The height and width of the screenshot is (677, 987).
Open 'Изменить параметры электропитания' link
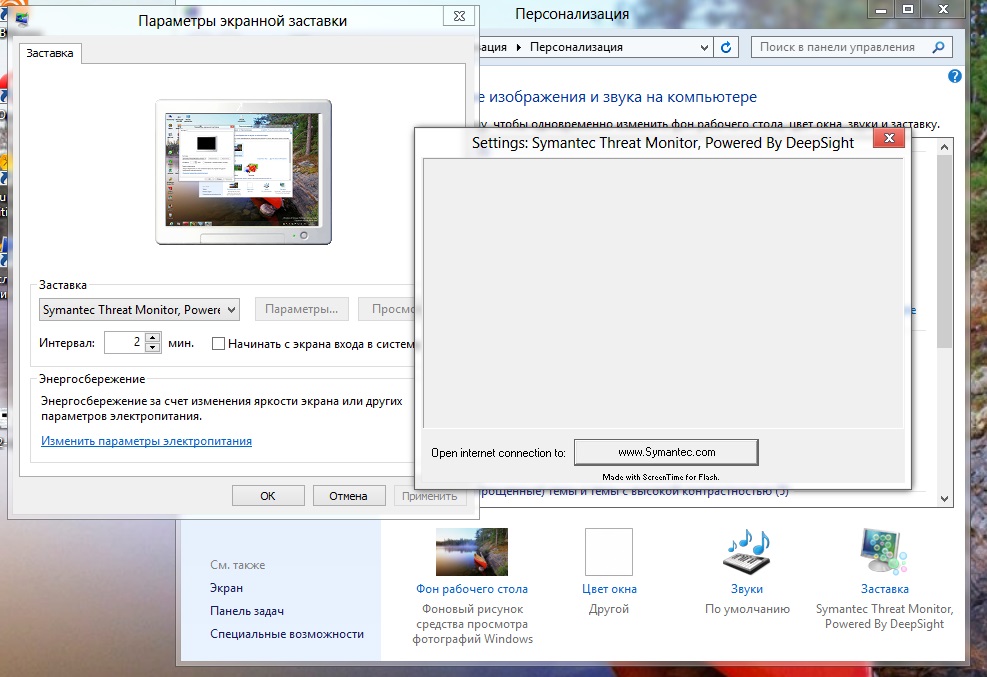(147, 441)
